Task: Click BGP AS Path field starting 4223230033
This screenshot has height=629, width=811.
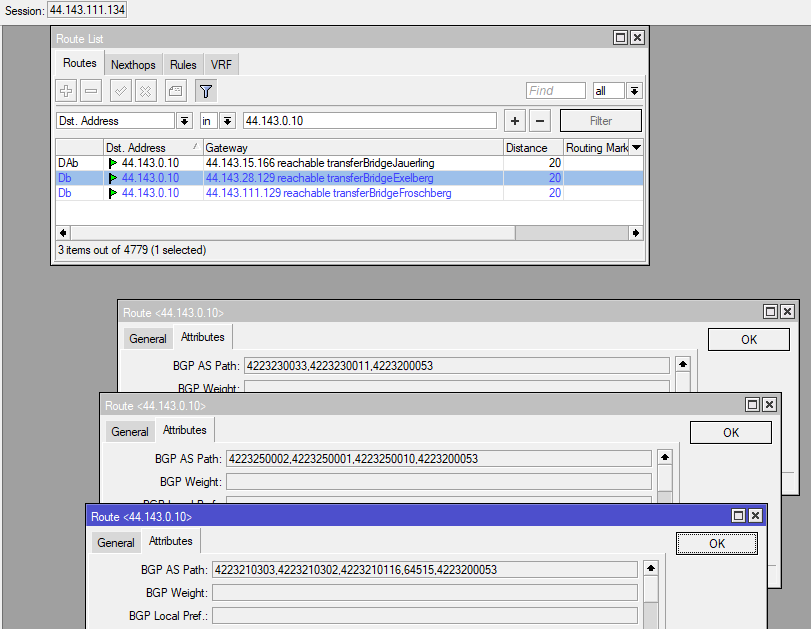Action: 457,366
